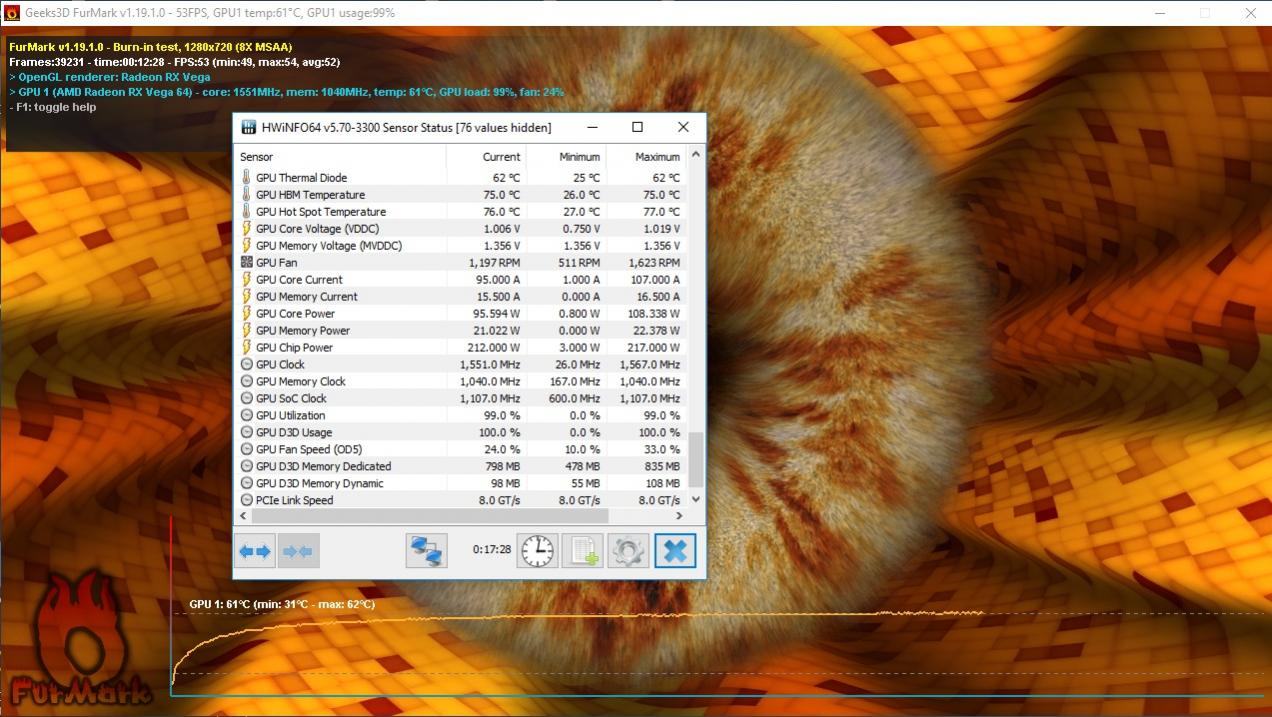Click the GPU Memory Clock row circle icon

(x=246, y=381)
